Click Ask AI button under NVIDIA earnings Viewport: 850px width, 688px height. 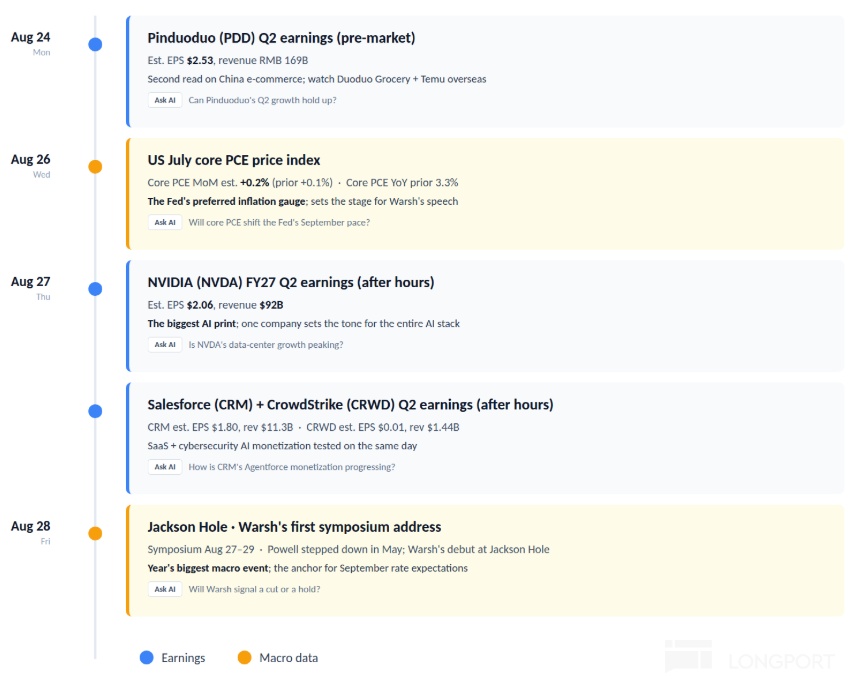165,345
